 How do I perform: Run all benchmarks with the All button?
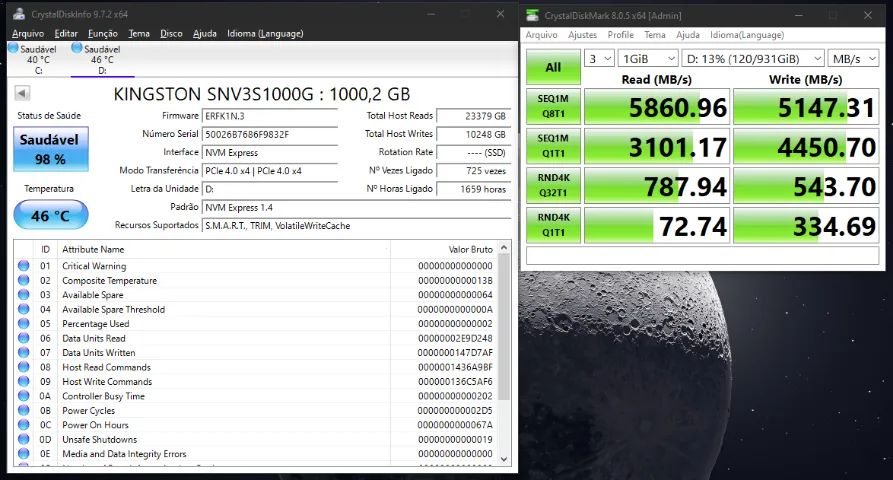coord(553,67)
